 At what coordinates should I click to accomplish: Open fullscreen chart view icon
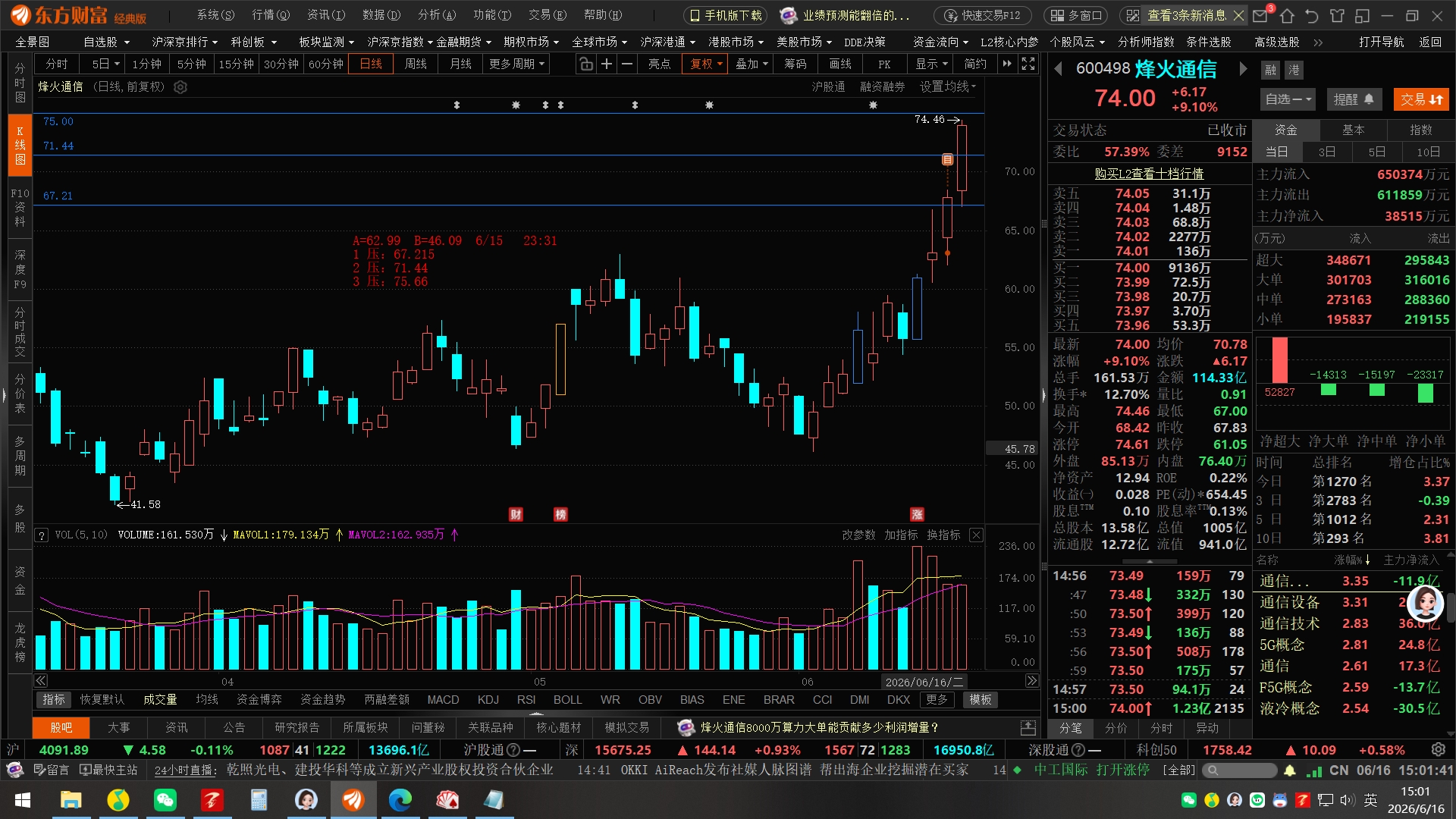pyautogui.click(x=1028, y=64)
